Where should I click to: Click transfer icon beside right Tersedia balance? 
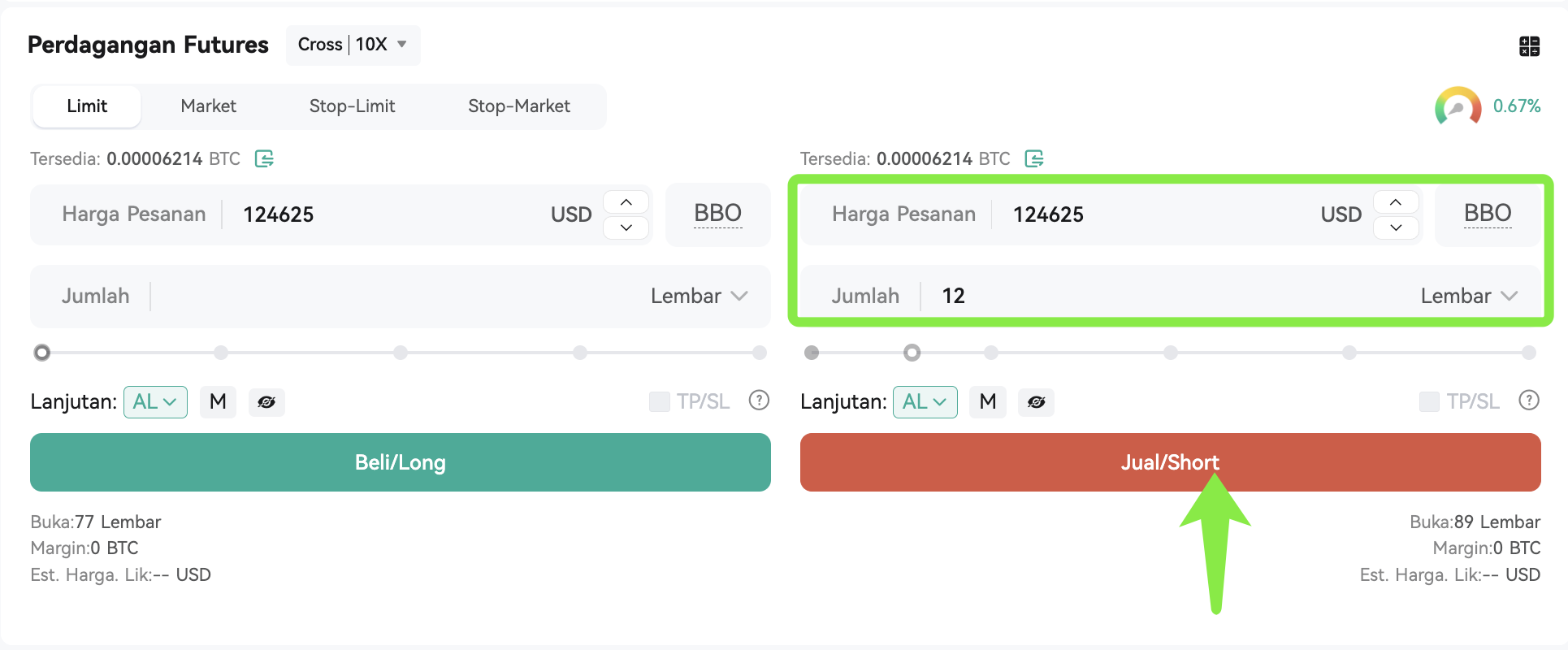pyautogui.click(x=1033, y=158)
